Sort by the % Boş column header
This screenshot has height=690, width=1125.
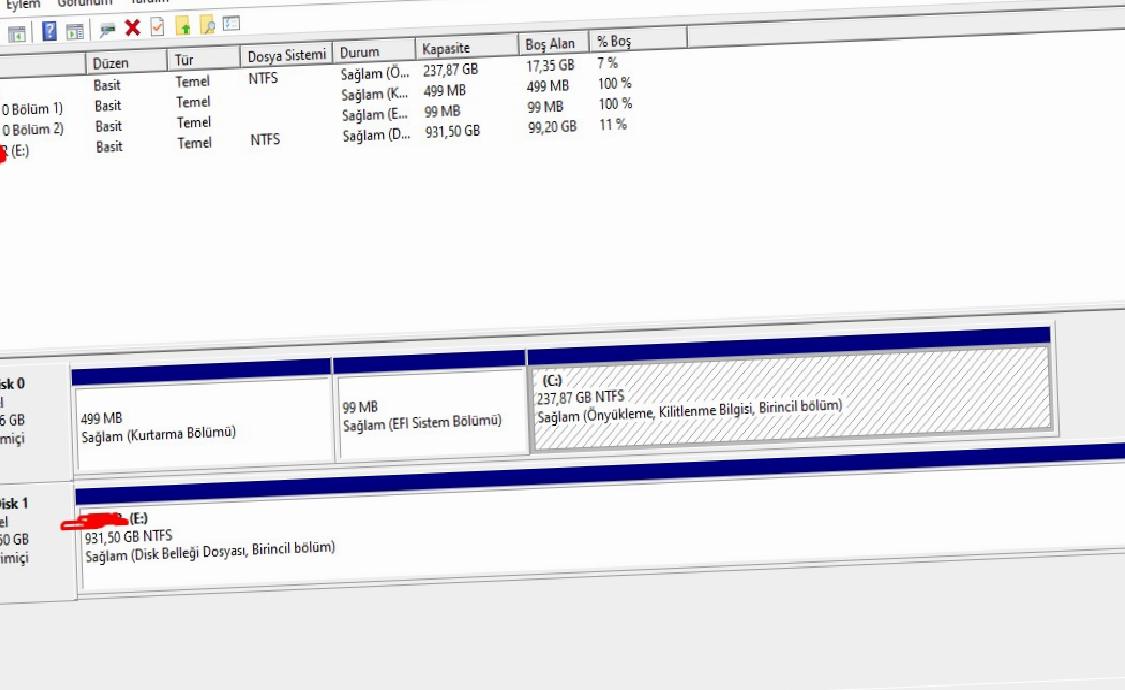[x=638, y=40]
